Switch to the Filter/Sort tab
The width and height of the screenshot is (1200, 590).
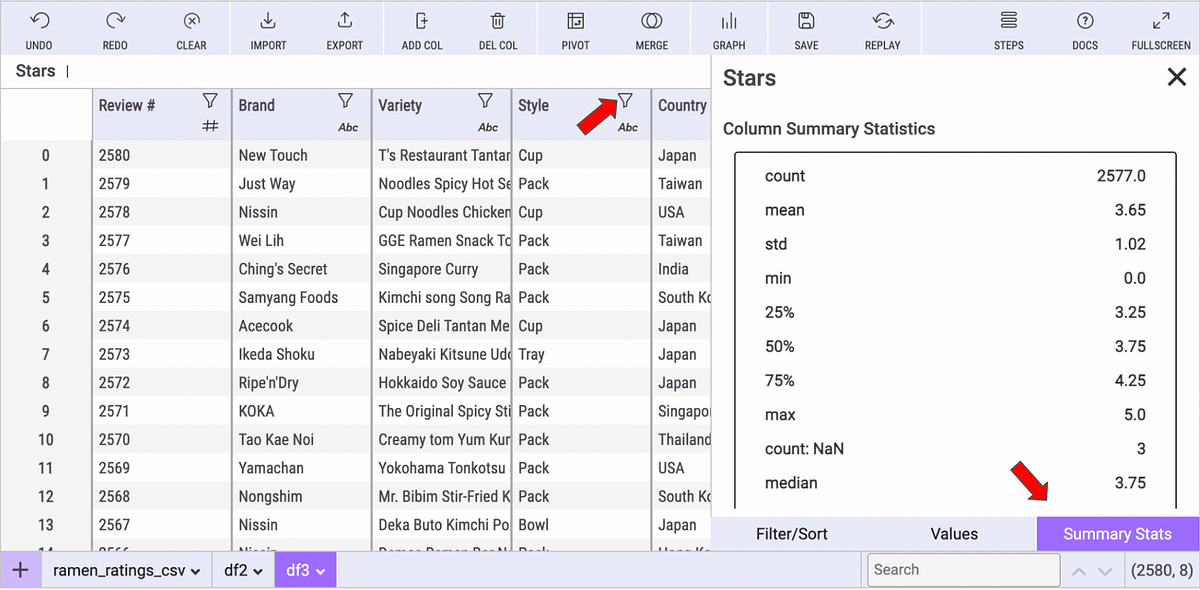pyautogui.click(x=792, y=534)
